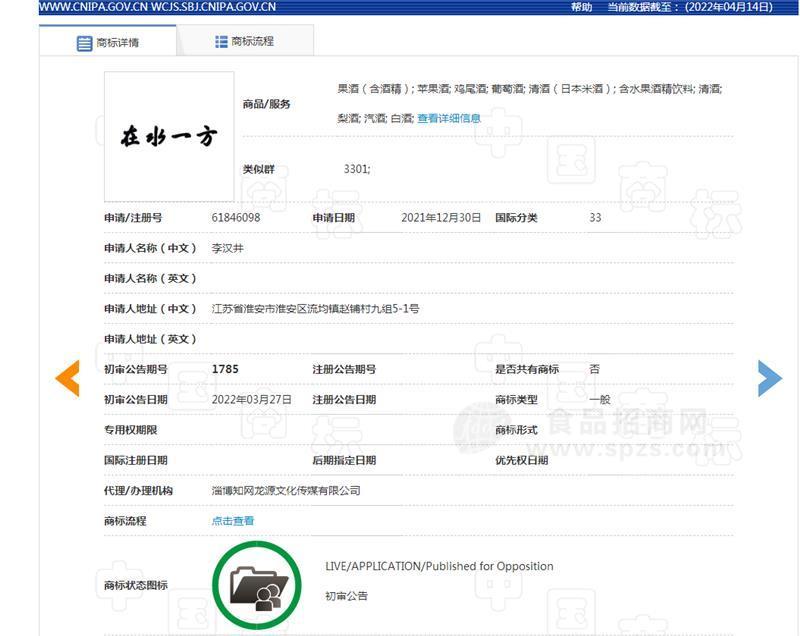The image size is (800, 636).
Task: Select status text LIVE/APPLICATION/Published for Opposition
Action: click(439, 566)
